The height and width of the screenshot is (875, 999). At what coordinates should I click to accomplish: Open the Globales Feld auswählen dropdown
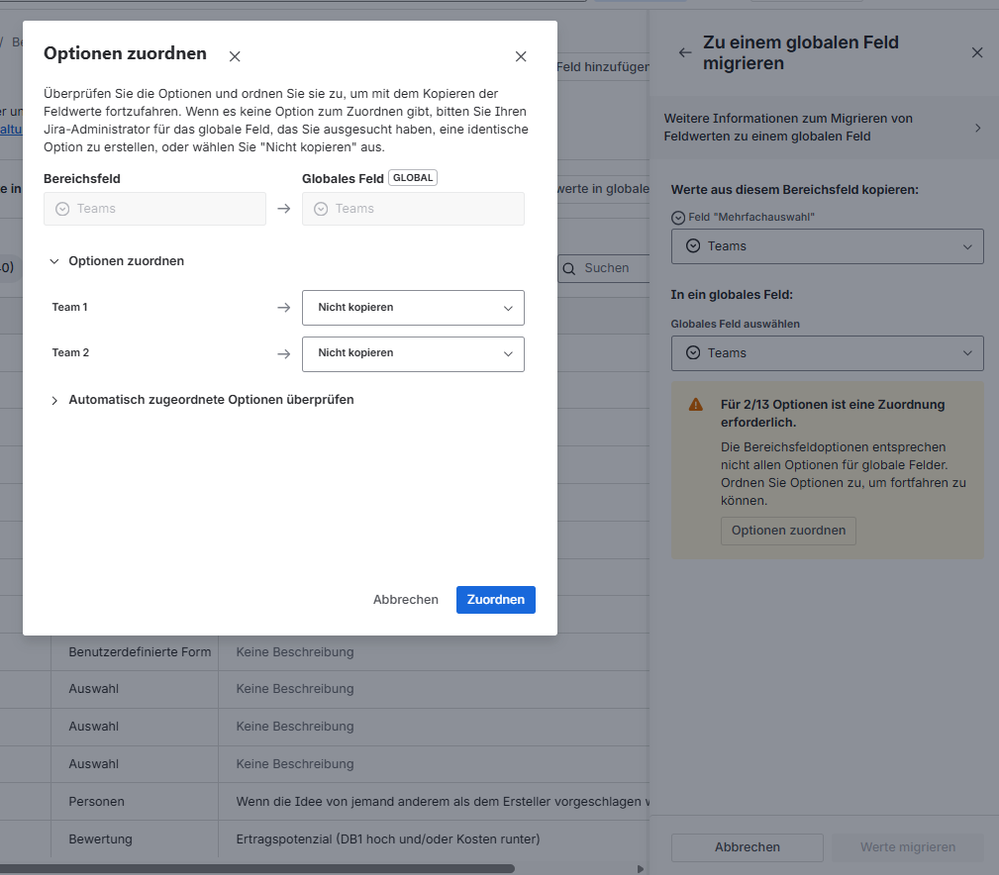point(827,353)
